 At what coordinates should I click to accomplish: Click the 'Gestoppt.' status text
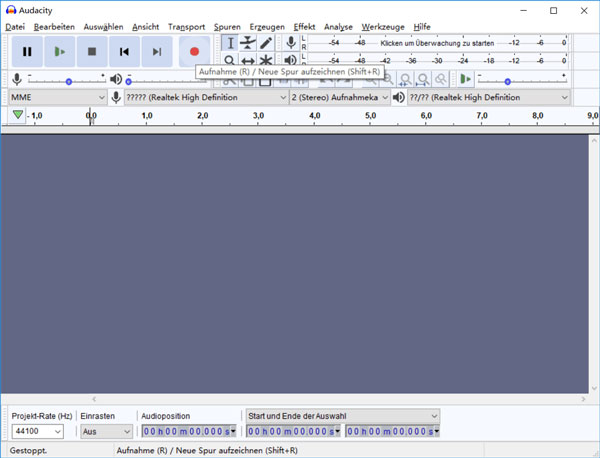(28, 451)
